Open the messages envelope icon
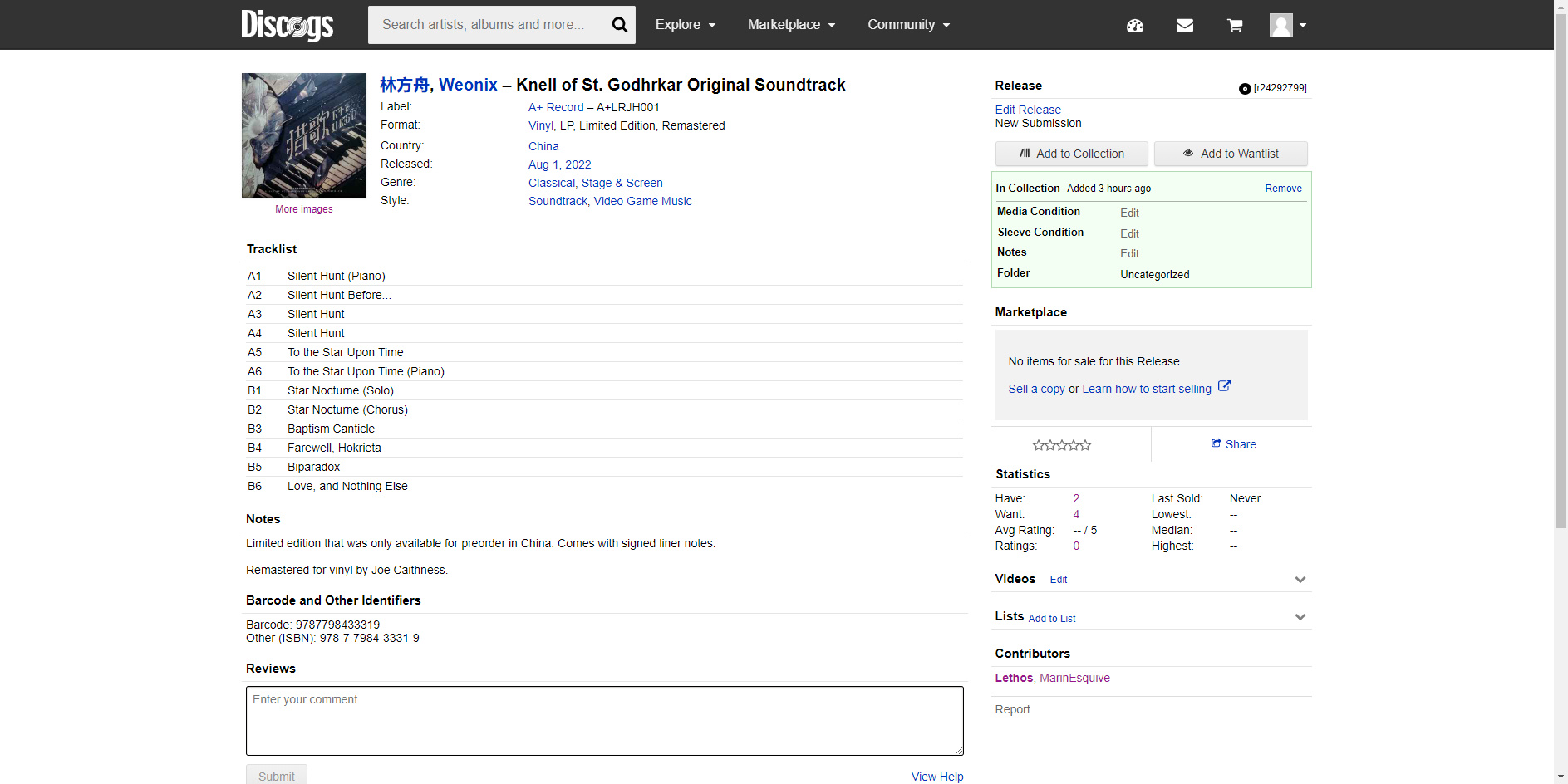The height and width of the screenshot is (784, 1568). click(1185, 26)
